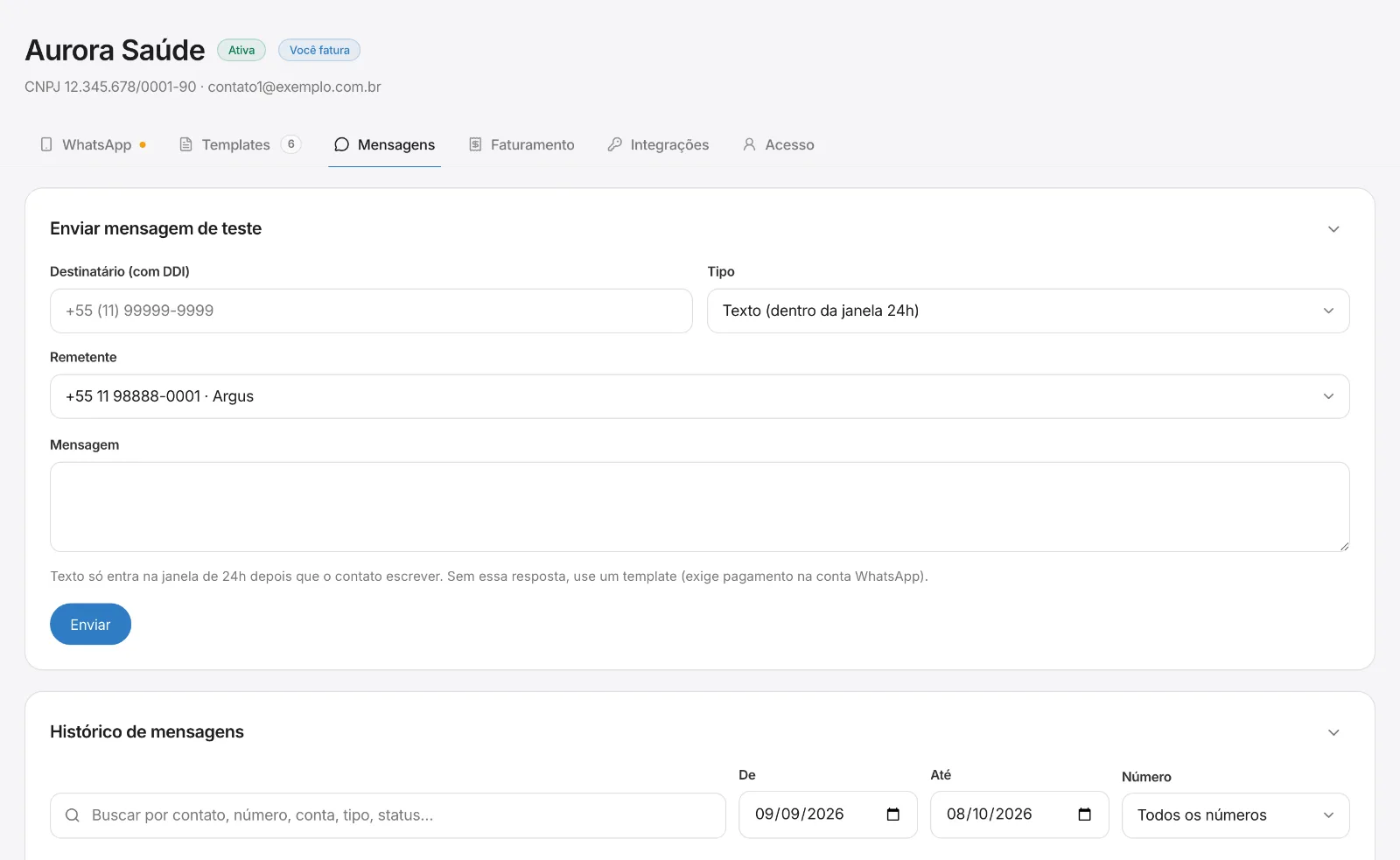Click the Templates document icon
The image size is (1400, 860).
185,144
